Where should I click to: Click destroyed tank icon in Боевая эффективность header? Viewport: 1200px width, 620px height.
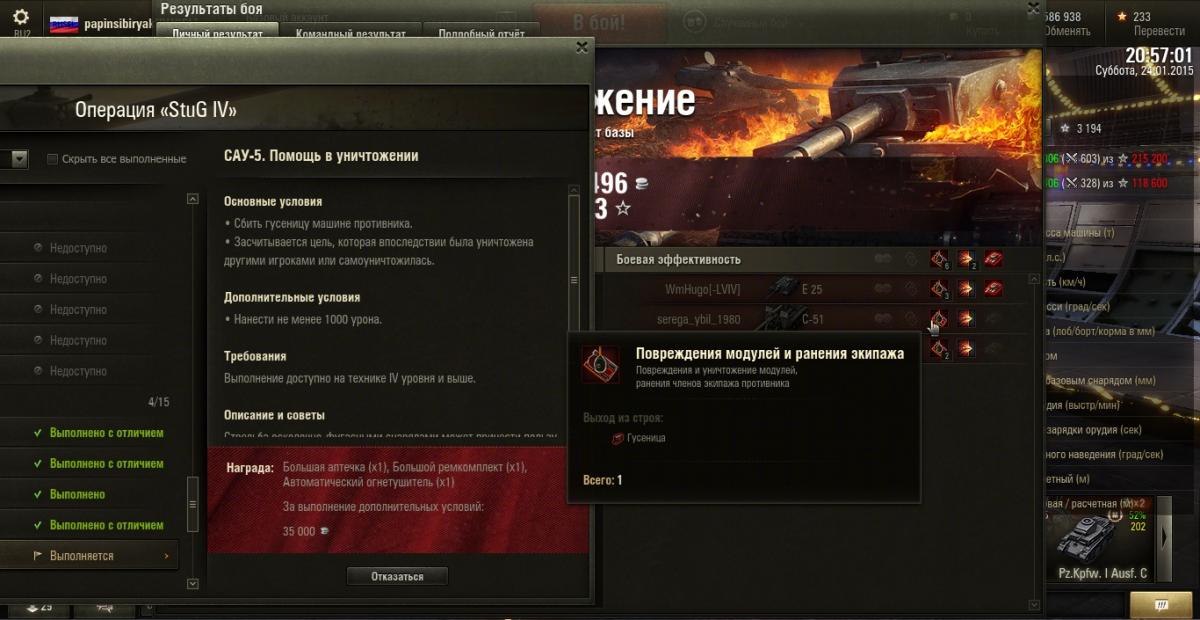[x=994, y=259]
